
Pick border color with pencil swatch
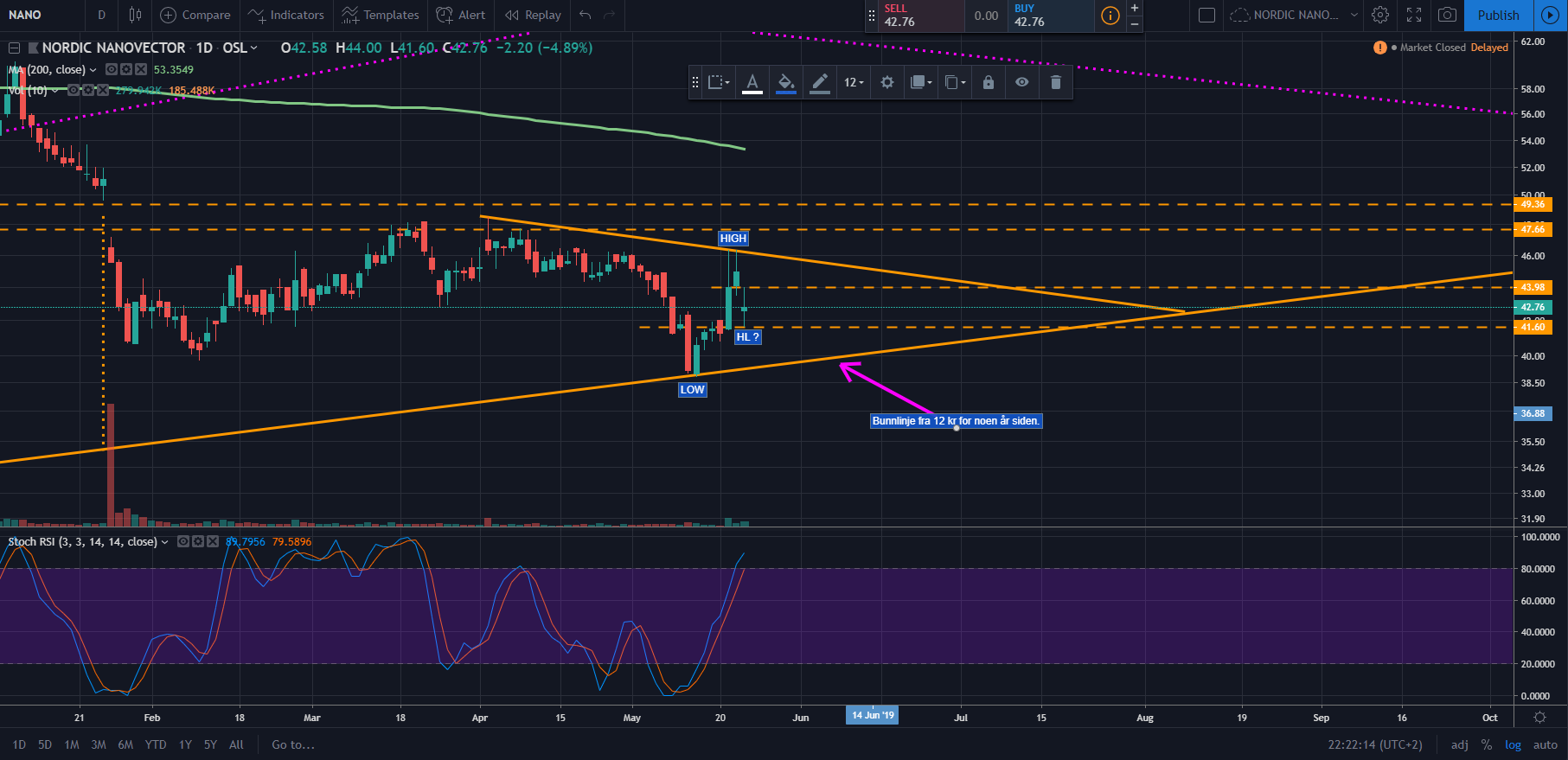pyautogui.click(x=820, y=82)
